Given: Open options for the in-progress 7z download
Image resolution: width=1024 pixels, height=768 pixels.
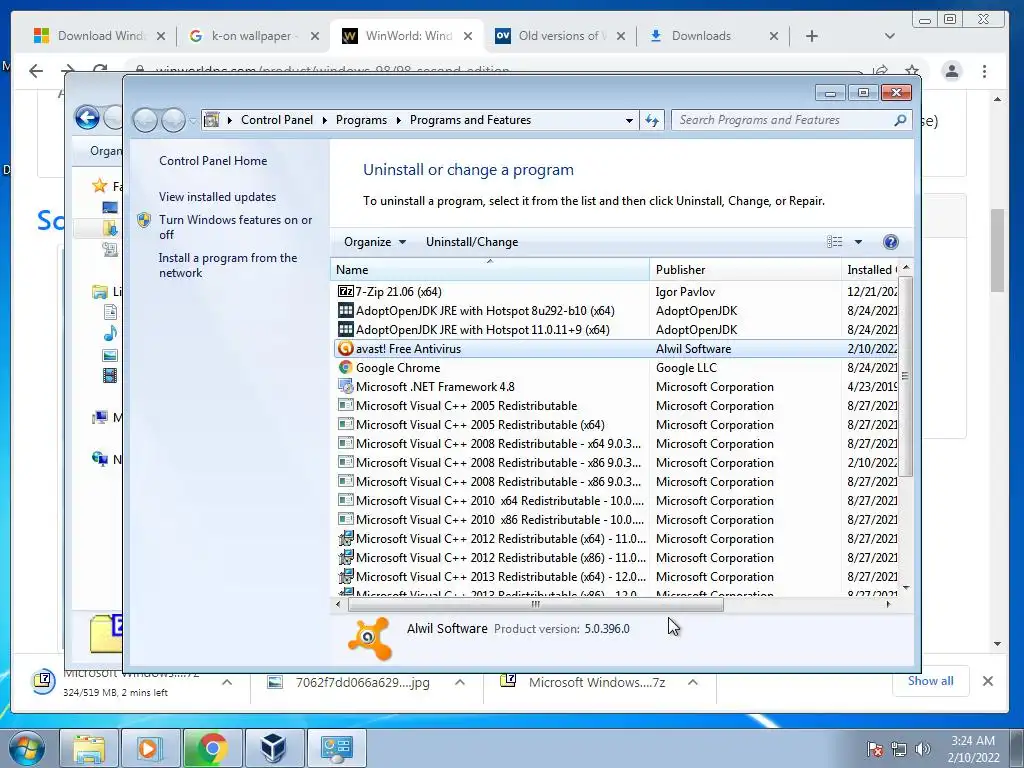Looking at the screenshot, I should click(x=227, y=682).
